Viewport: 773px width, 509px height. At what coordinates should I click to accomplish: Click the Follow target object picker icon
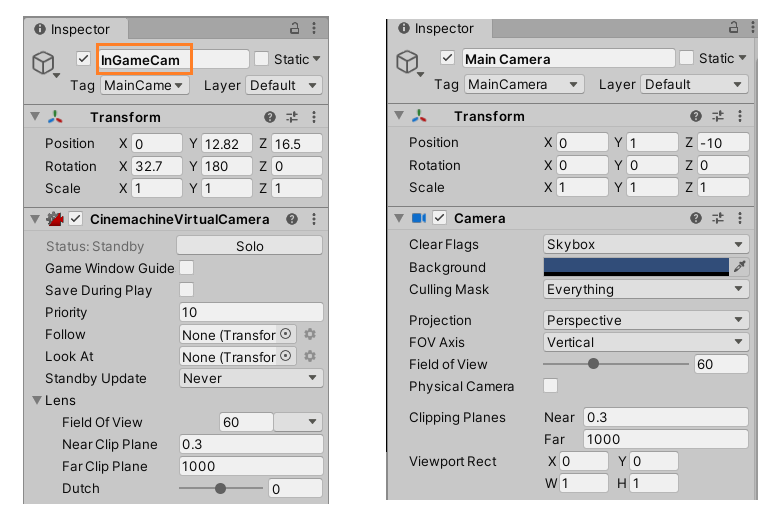click(x=286, y=334)
